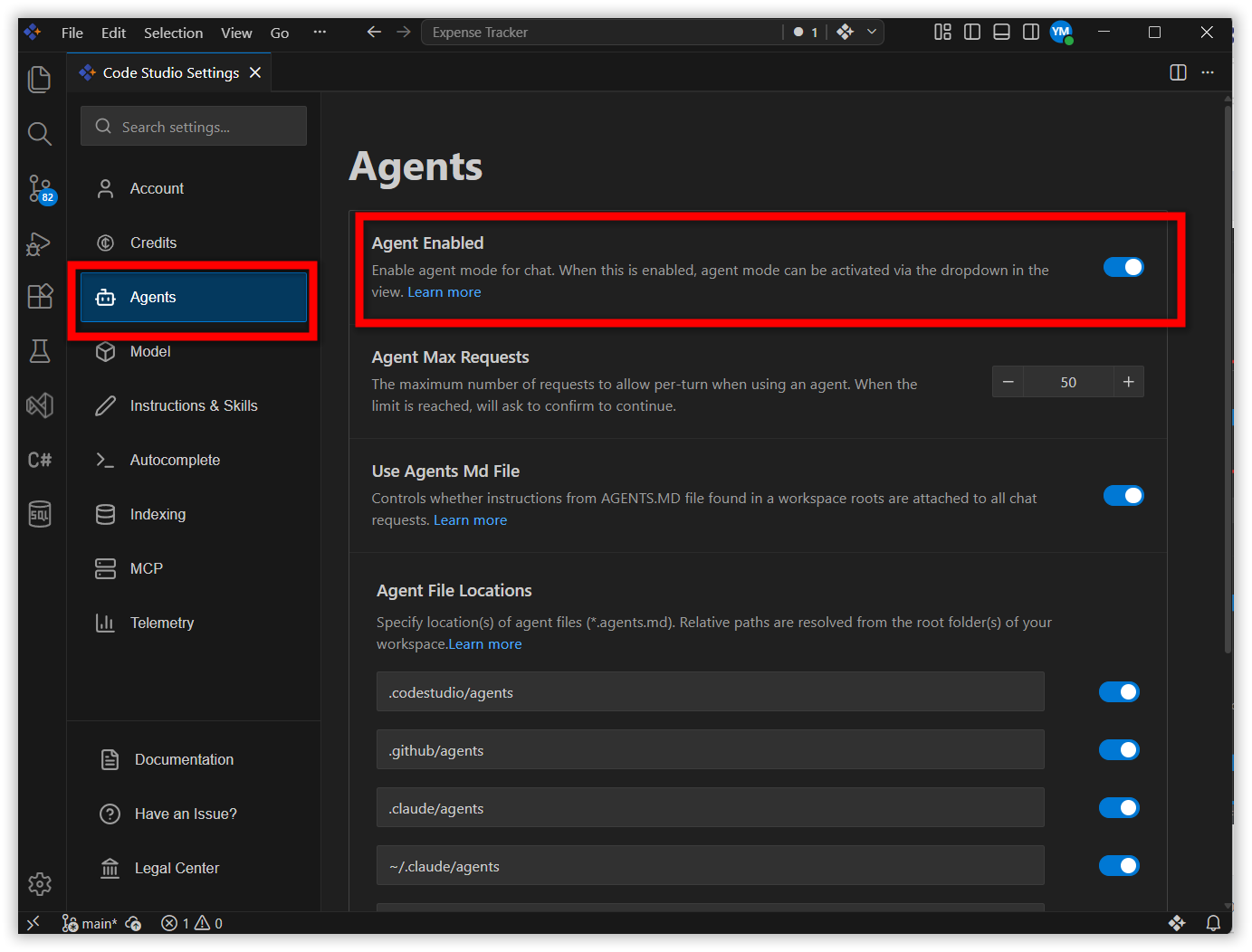Click the Search settings input field
This screenshot has height=952, width=1252.
[x=194, y=127]
